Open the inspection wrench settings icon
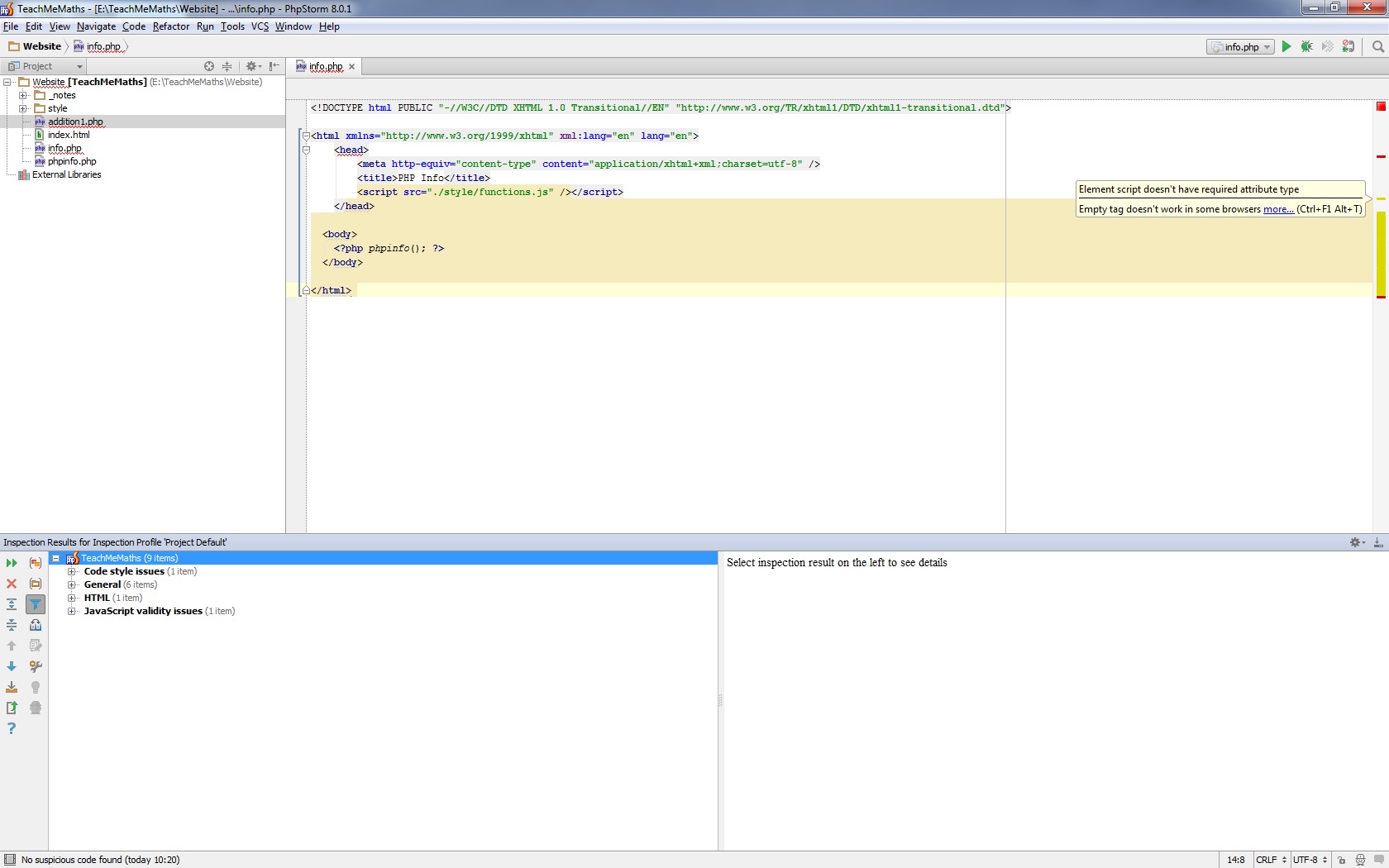The width and height of the screenshot is (1389, 868). pyautogui.click(x=36, y=666)
